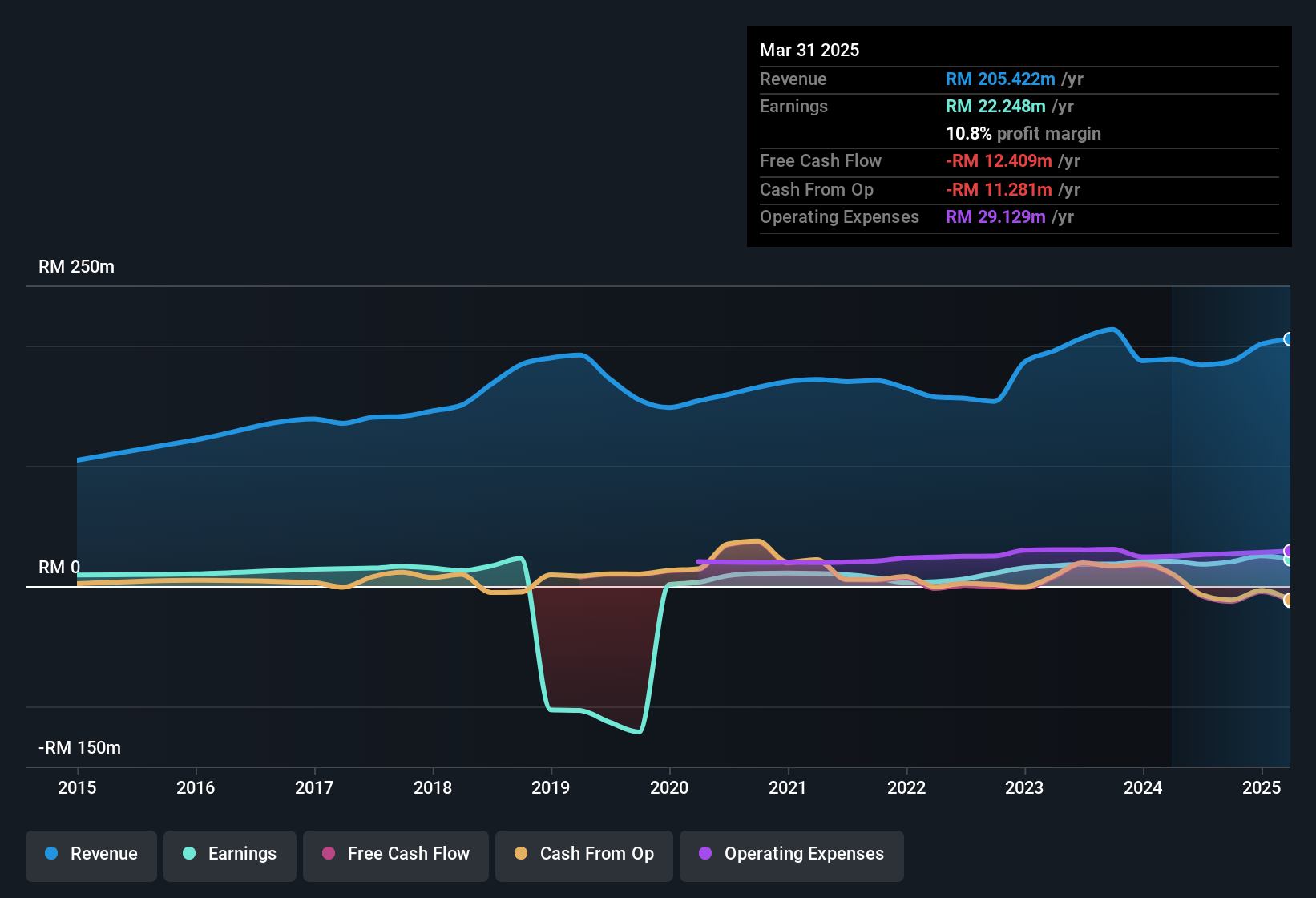The width and height of the screenshot is (1316, 898).
Task: Select the 2020 x-axis label
Action: pos(669,787)
